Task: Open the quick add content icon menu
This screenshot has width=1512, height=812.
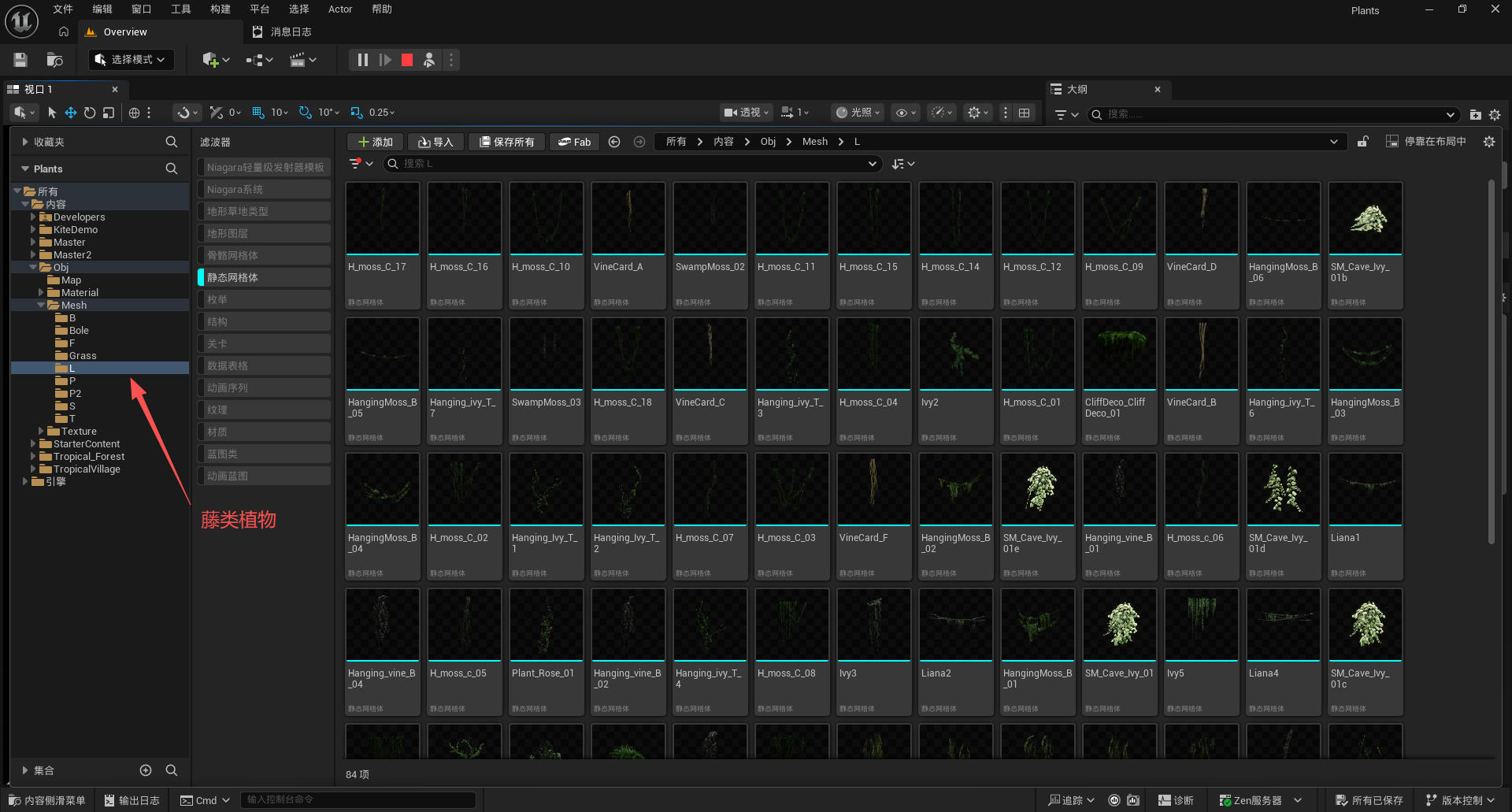Action: click(x=215, y=60)
